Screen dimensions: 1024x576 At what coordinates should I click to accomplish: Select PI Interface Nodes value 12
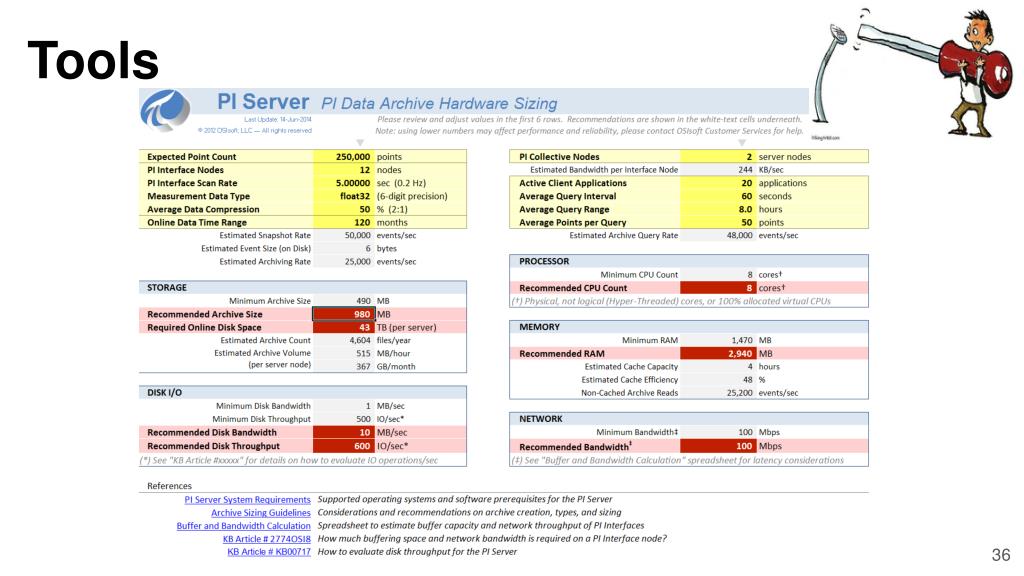coord(344,170)
